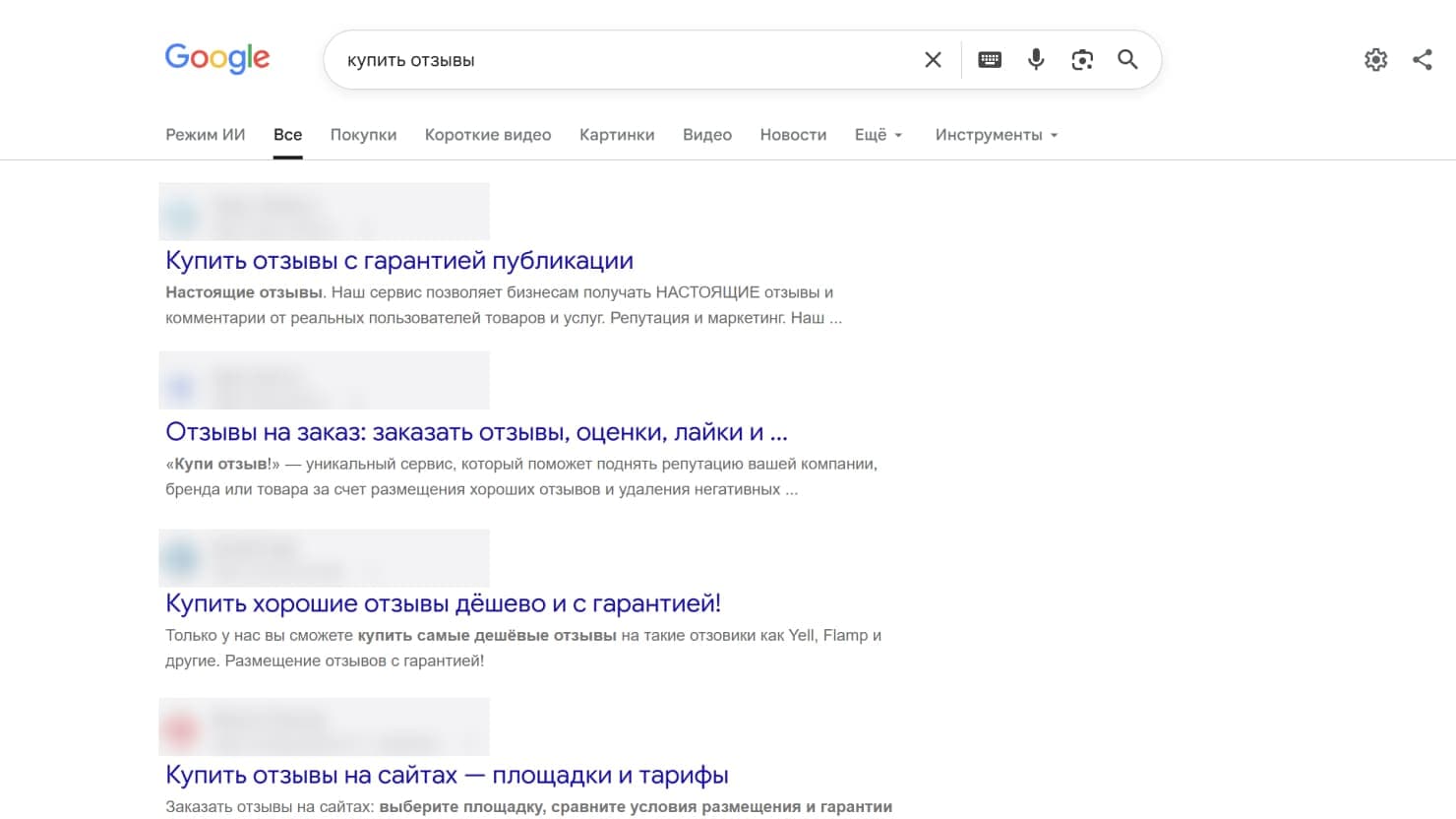Open settings gear icon

(x=1375, y=60)
